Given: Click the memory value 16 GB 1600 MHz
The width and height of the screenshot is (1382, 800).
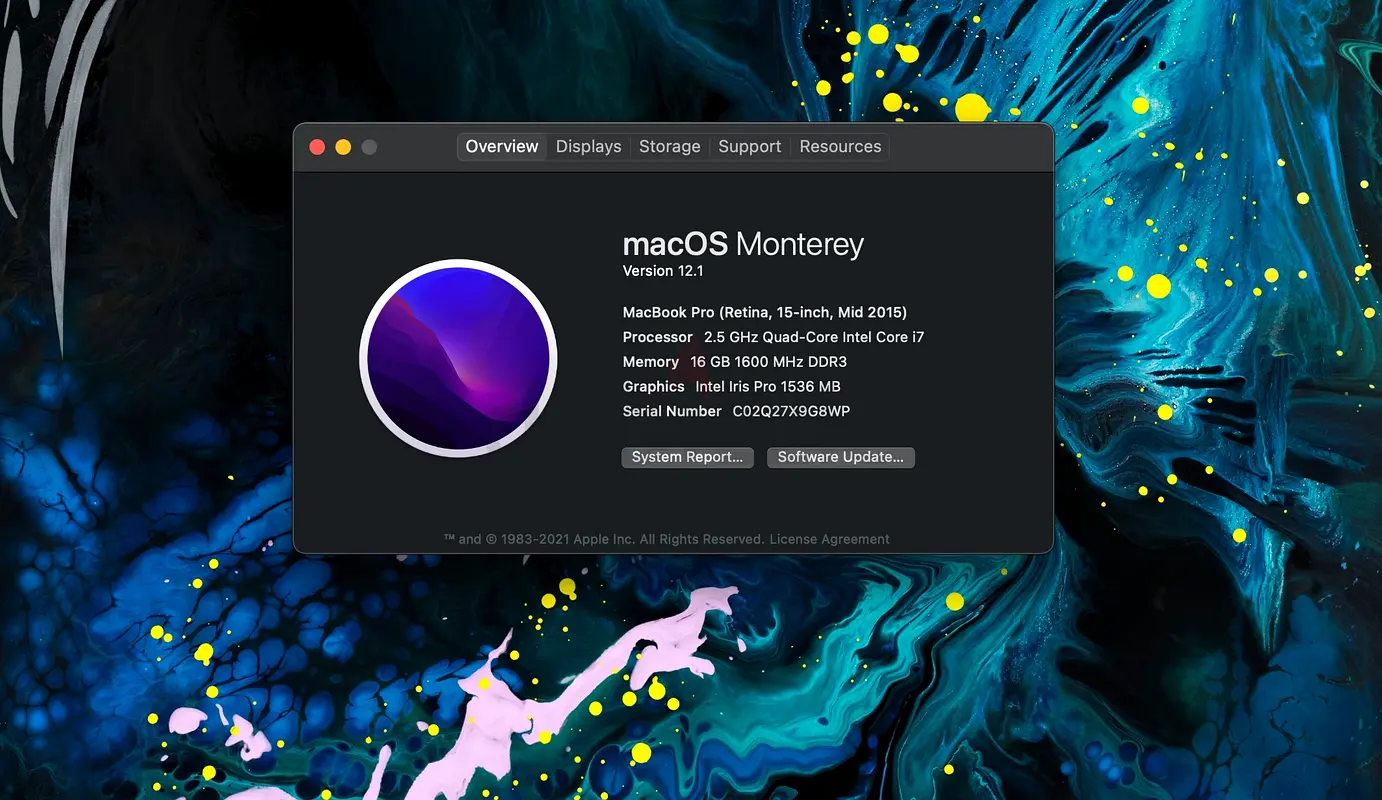Looking at the screenshot, I should [769, 362].
